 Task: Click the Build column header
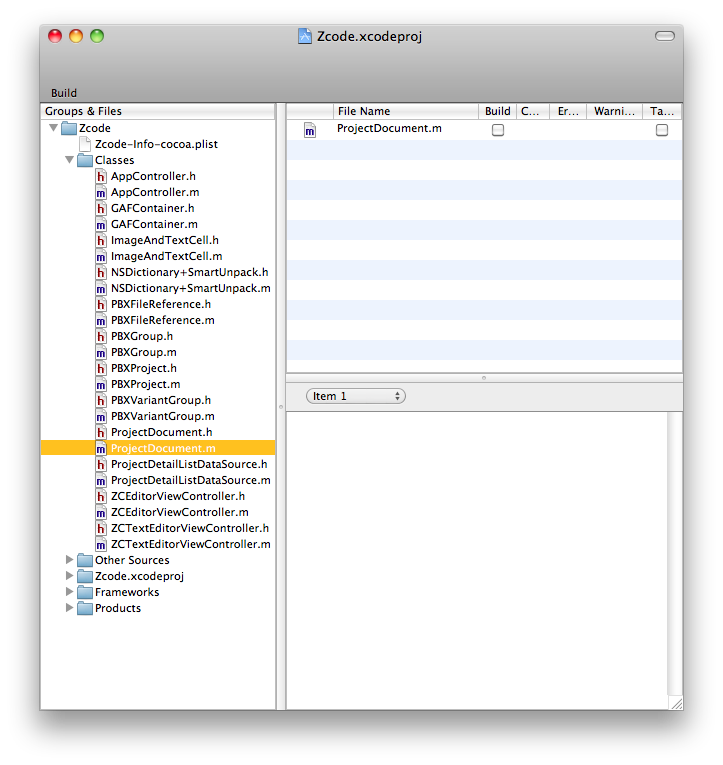tap(497, 111)
